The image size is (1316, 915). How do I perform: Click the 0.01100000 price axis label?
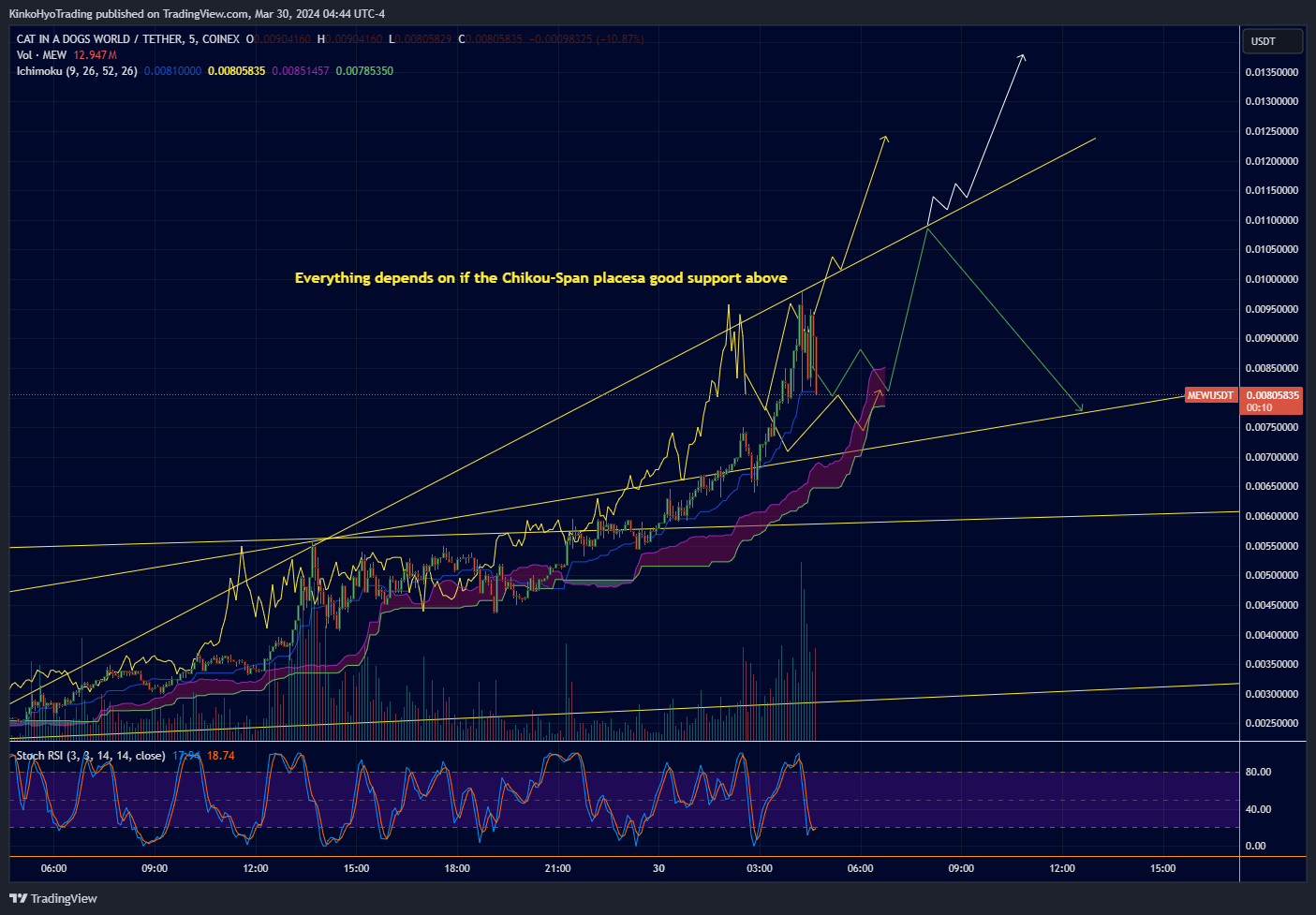coord(1272,220)
